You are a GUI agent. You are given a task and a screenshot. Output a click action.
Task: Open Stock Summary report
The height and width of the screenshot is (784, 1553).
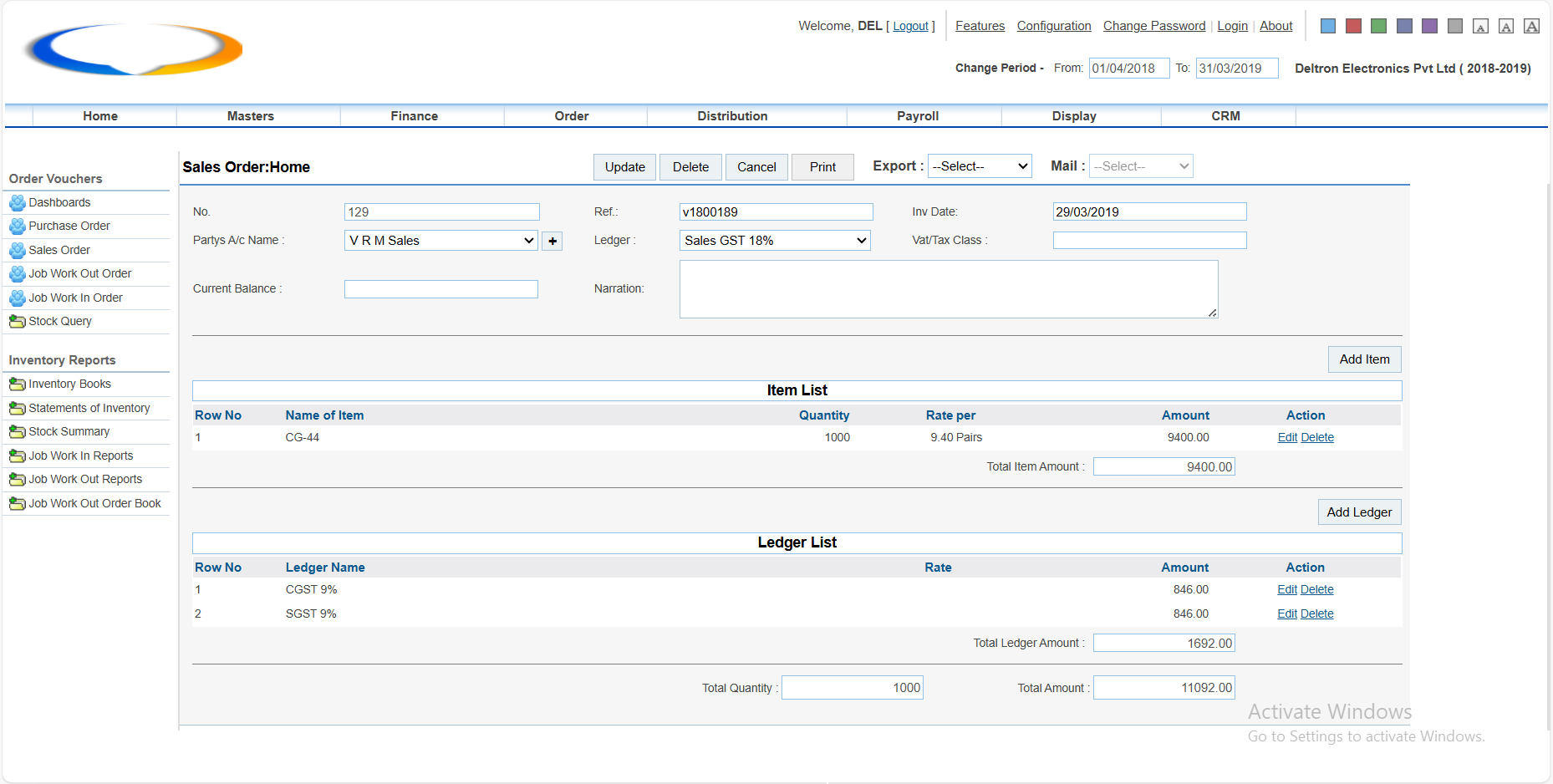point(69,431)
